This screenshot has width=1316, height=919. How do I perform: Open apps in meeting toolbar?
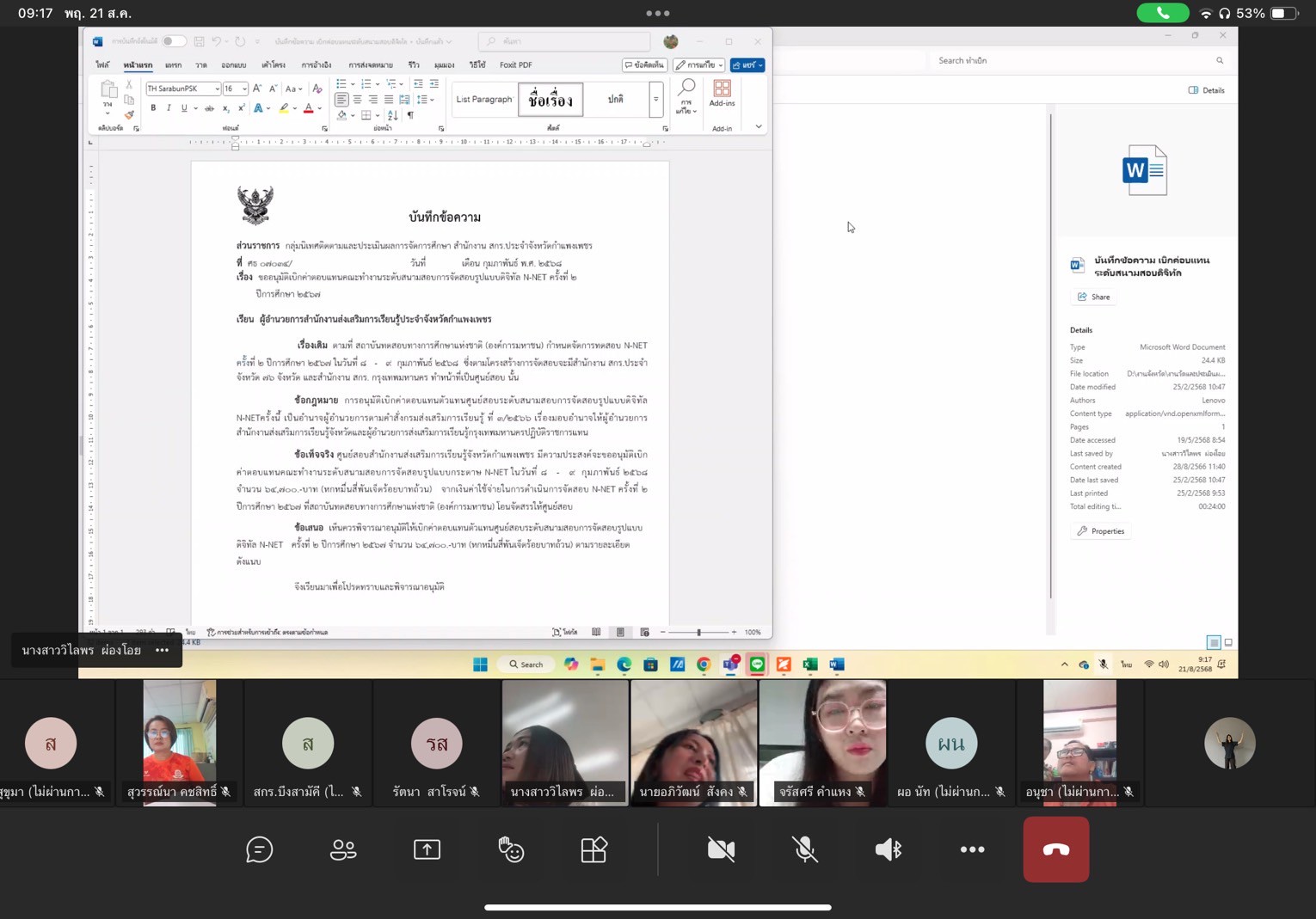click(594, 849)
